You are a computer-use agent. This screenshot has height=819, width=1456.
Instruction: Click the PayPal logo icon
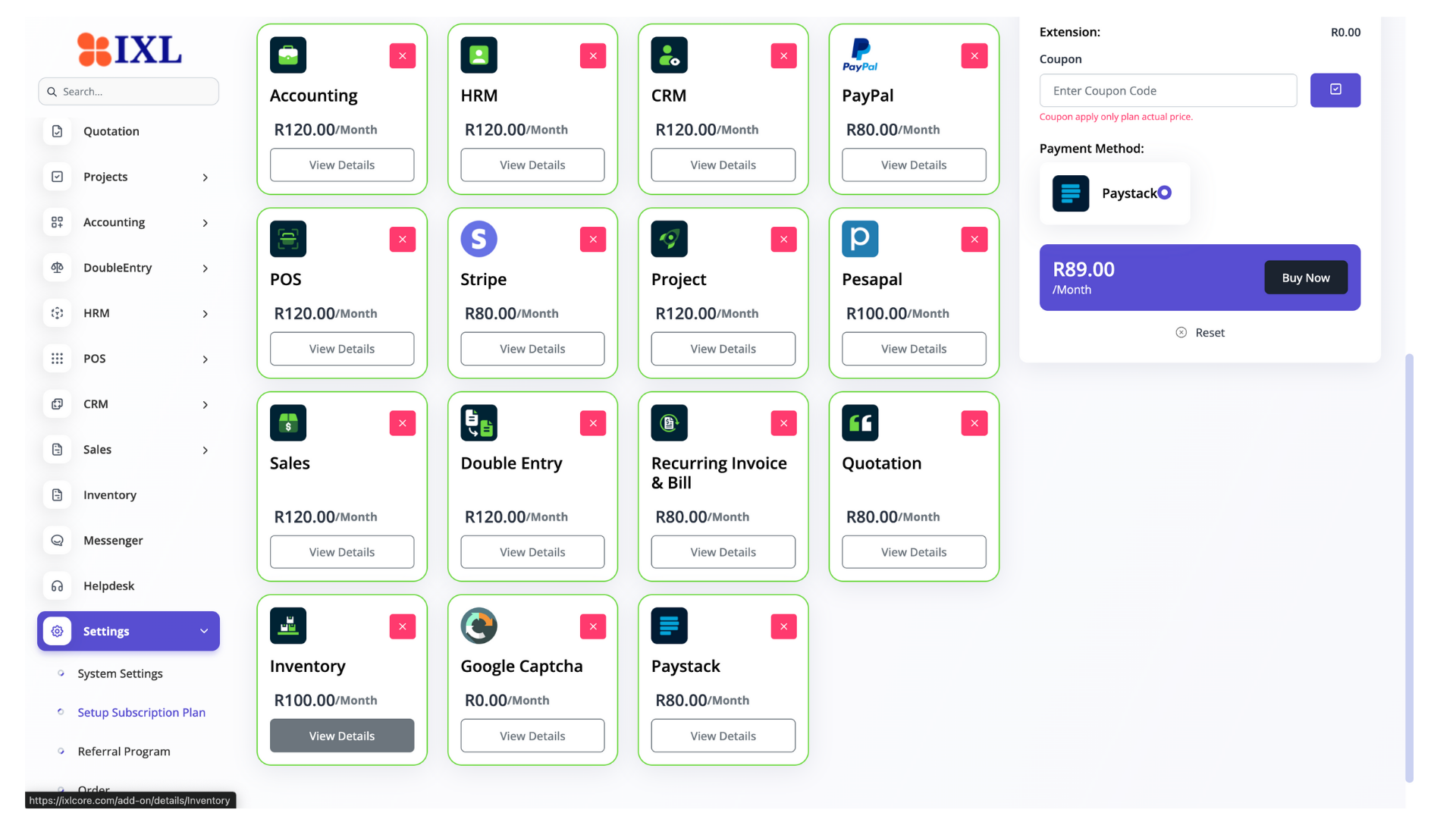click(x=860, y=55)
